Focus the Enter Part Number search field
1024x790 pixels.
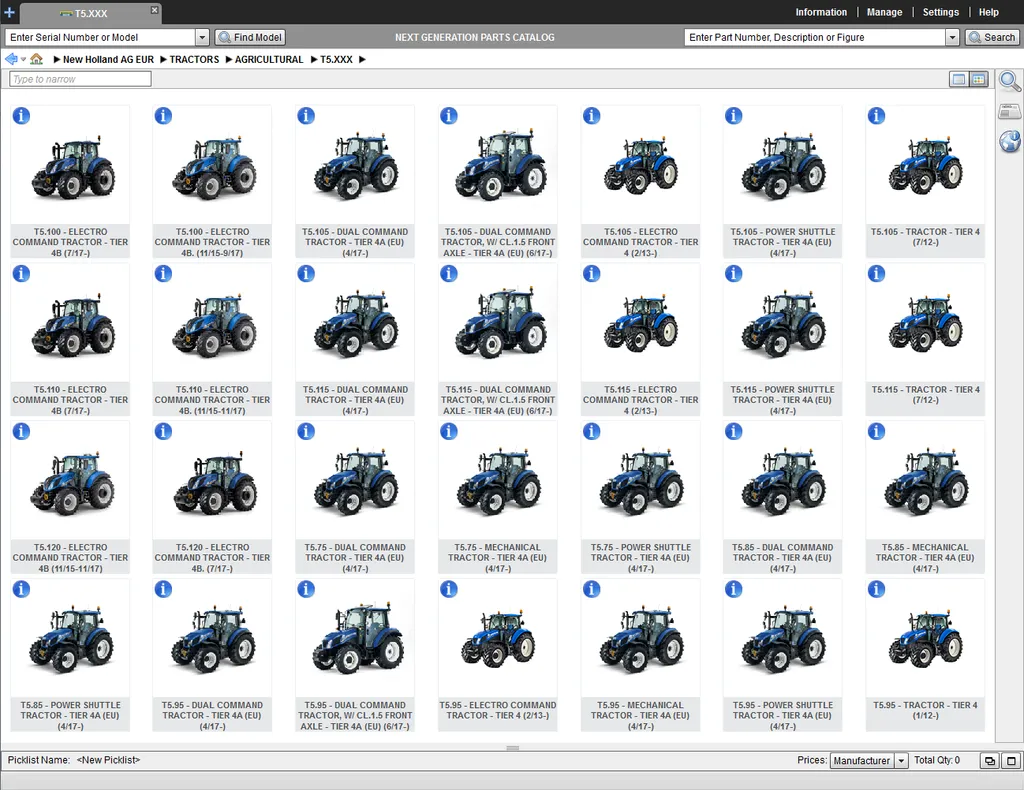pos(814,38)
